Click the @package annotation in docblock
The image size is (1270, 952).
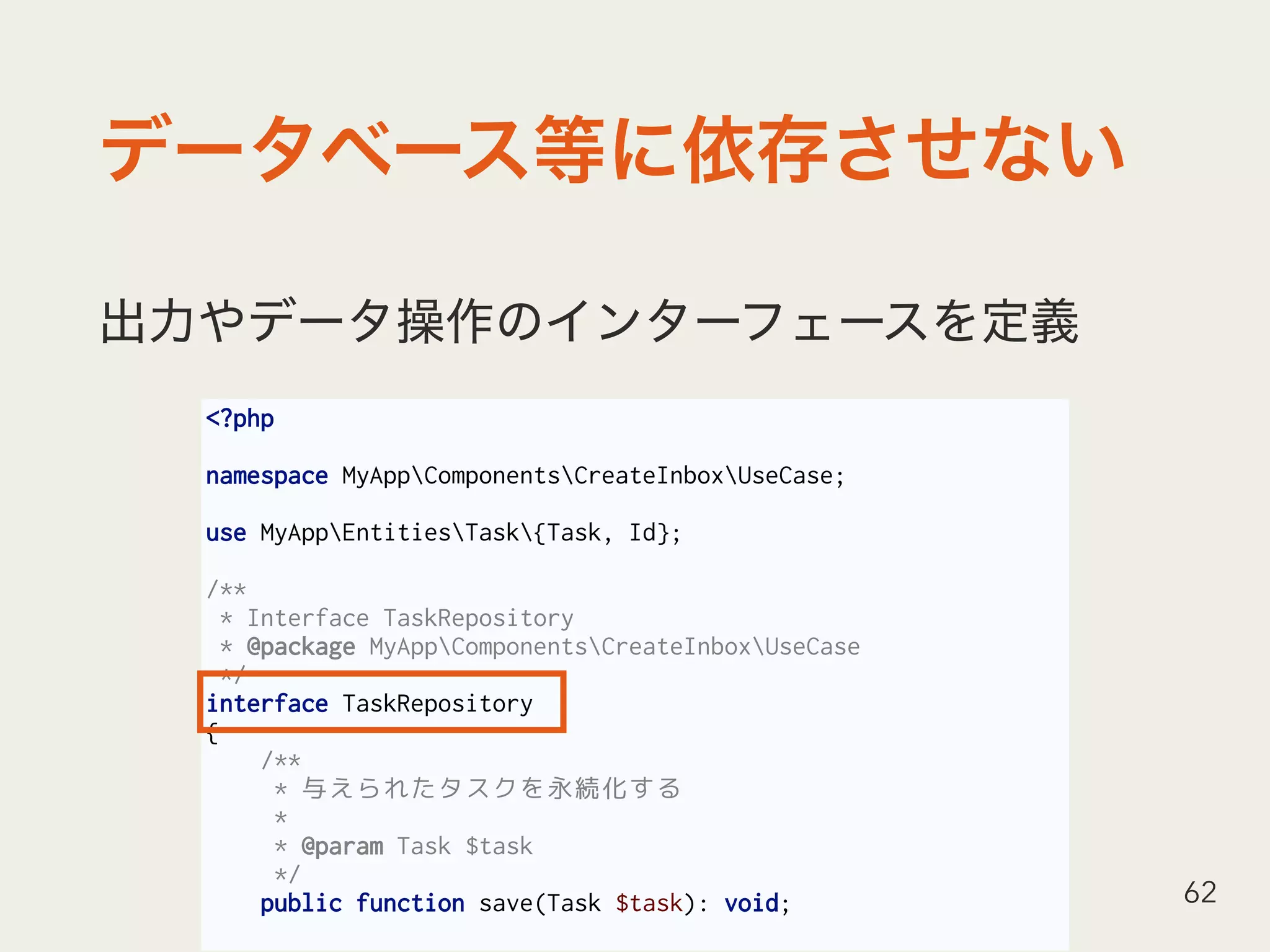point(301,647)
